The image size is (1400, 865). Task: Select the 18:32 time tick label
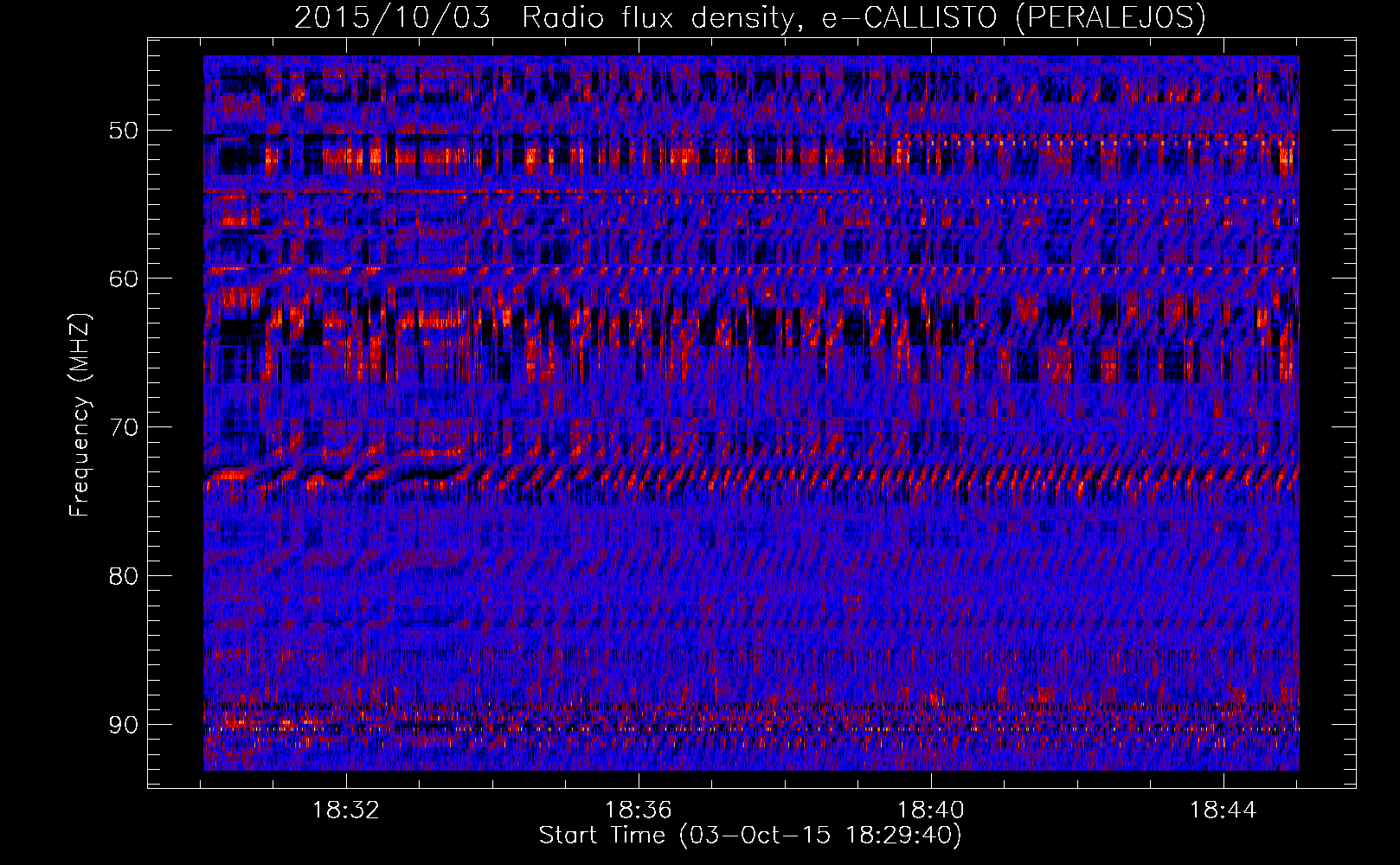346,810
